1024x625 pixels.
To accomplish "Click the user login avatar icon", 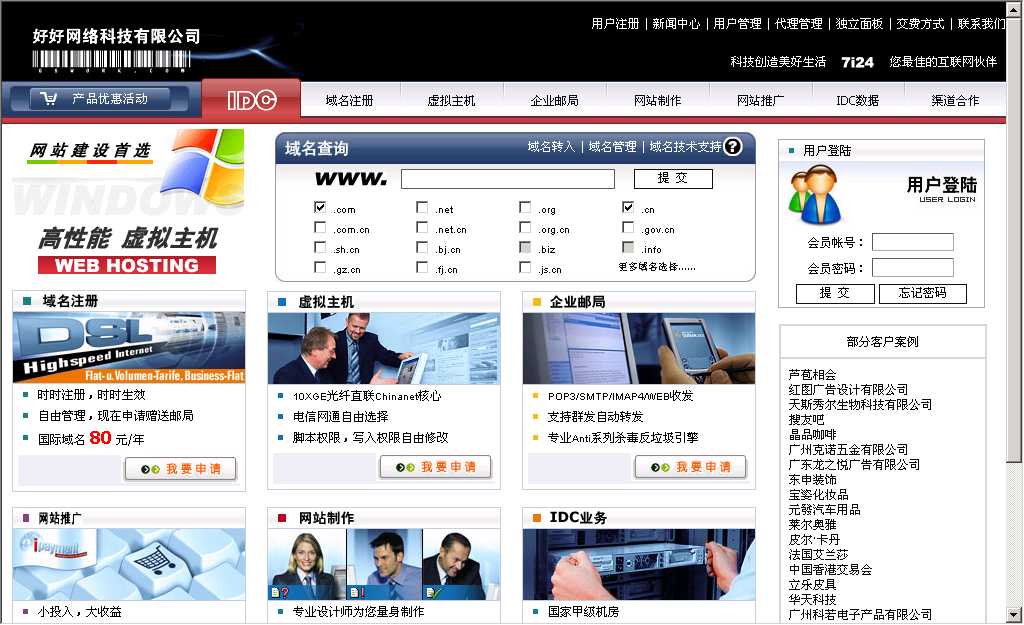I will click(x=814, y=193).
